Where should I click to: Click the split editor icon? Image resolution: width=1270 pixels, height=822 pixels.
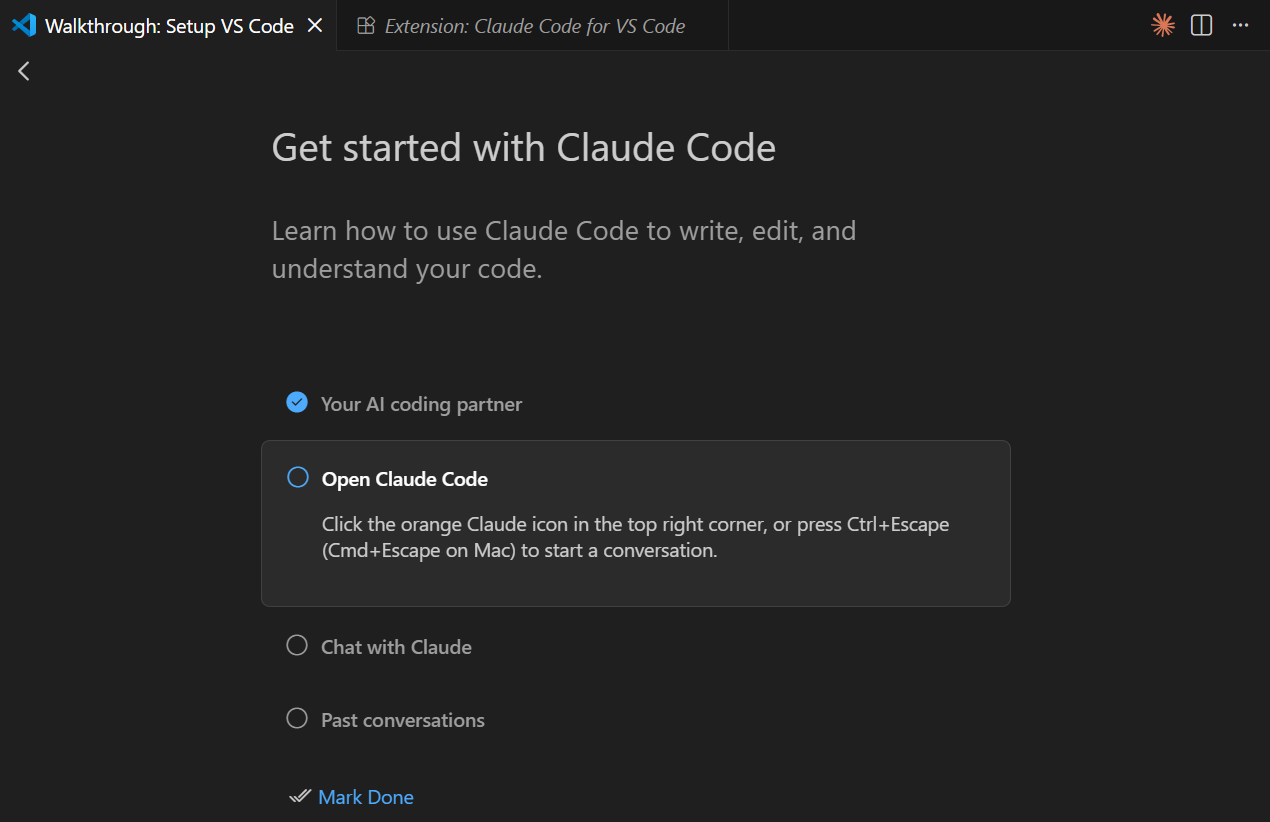(x=1202, y=26)
